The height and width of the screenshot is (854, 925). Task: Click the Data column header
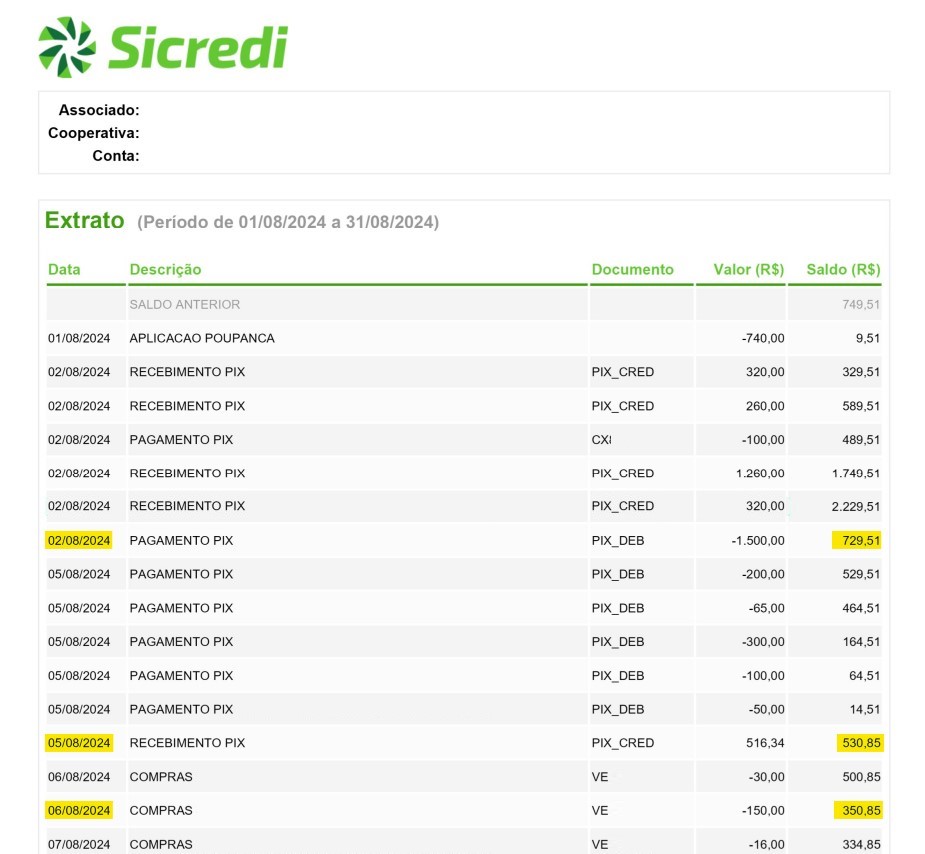(65, 269)
